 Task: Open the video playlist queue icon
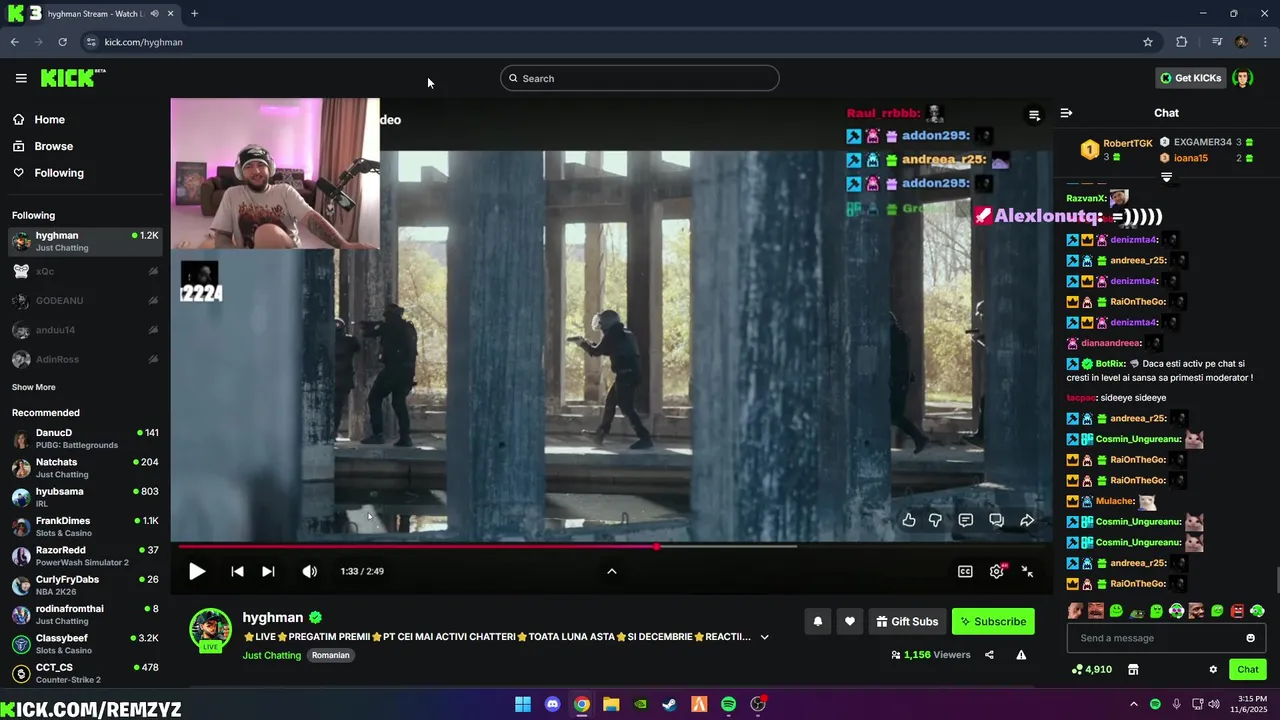[x=1034, y=115]
